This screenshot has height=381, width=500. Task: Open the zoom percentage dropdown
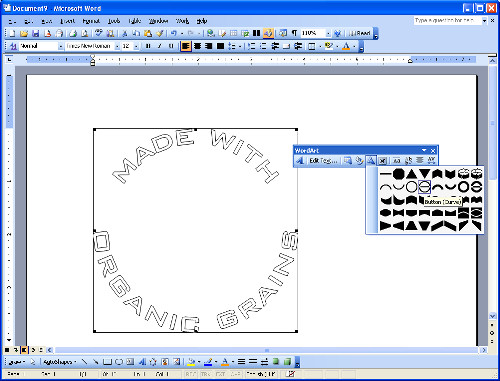coord(328,33)
